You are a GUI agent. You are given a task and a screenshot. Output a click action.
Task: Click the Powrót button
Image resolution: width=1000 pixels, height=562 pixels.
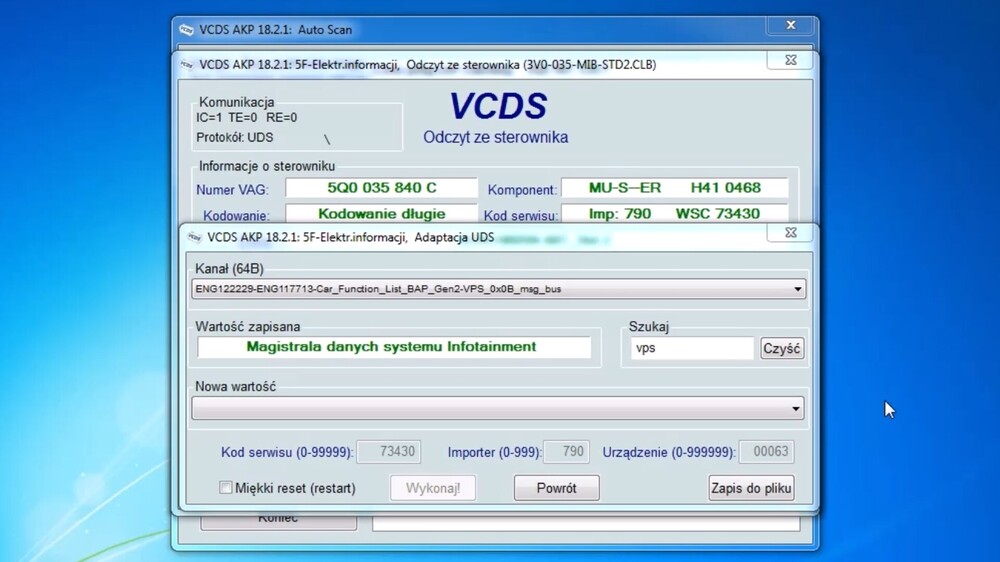556,488
